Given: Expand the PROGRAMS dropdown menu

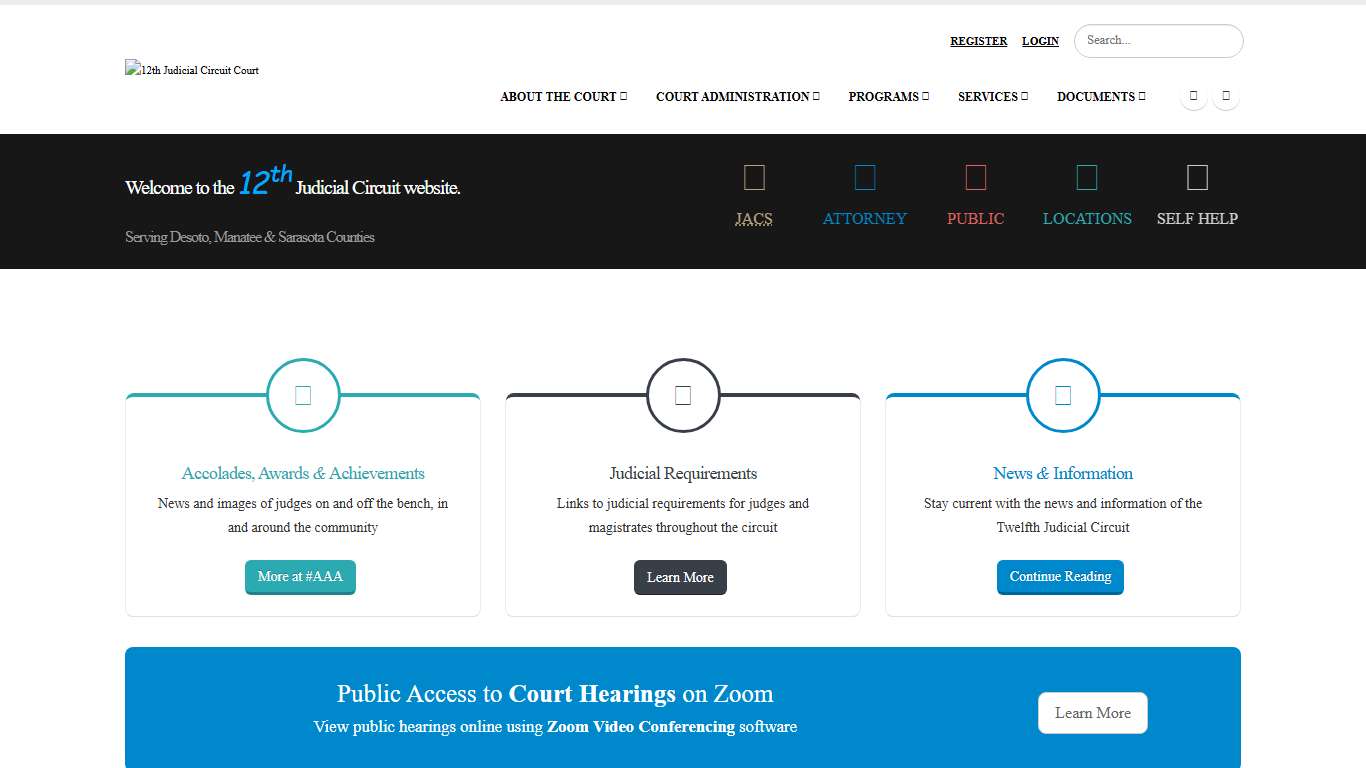Looking at the screenshot, I should (887, 96).
